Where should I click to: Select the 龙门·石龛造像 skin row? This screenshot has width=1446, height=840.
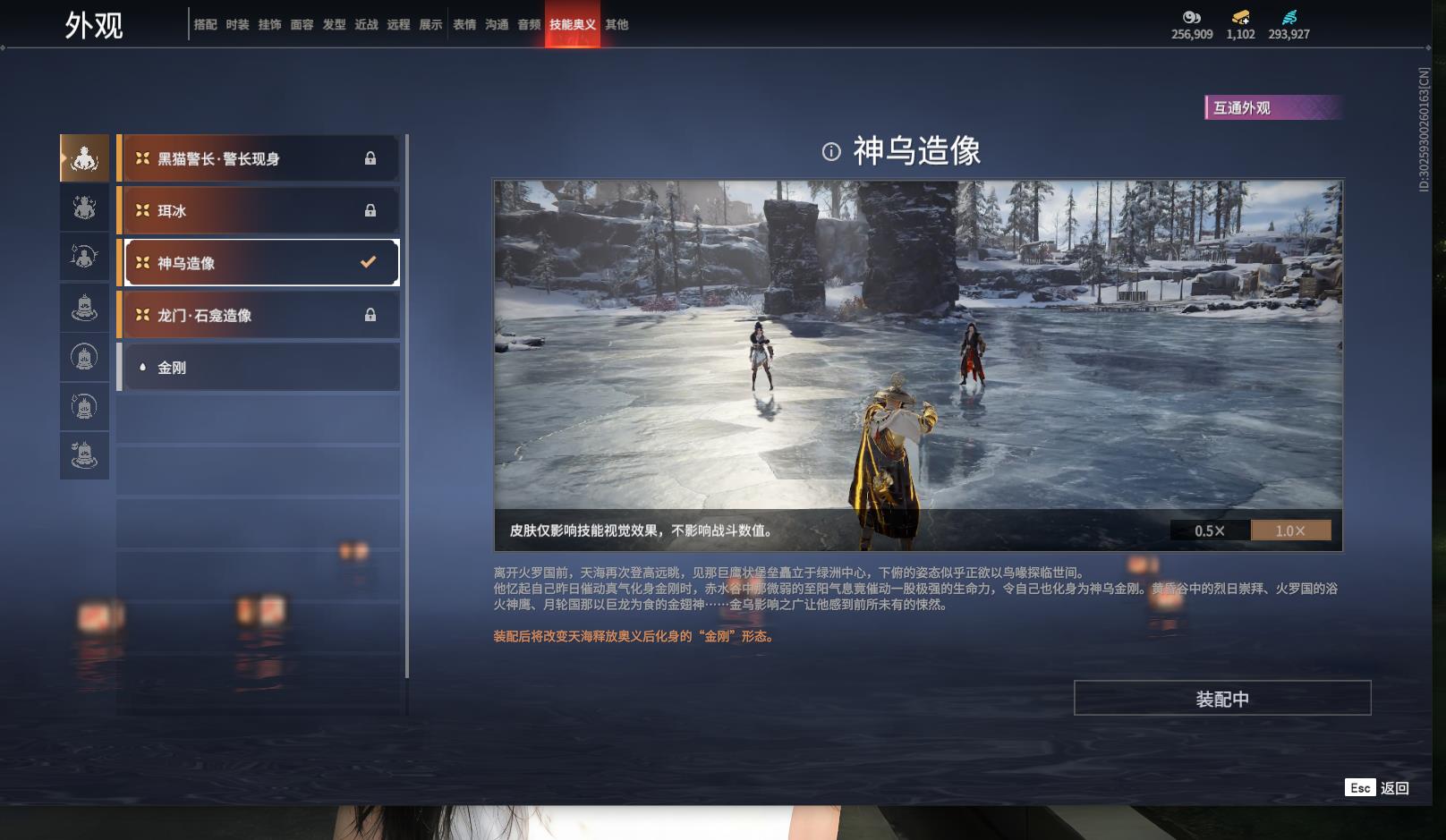coord(258,315)
